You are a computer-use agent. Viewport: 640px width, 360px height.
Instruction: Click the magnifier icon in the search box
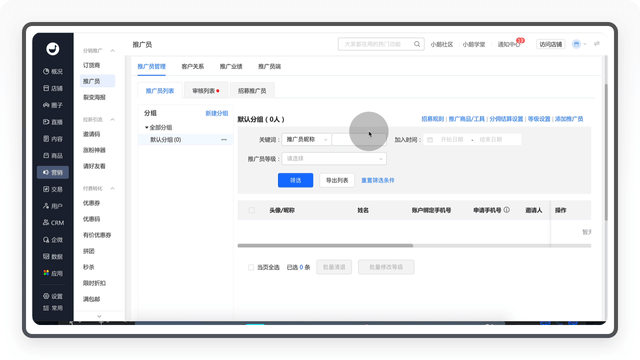pos(417,44)
